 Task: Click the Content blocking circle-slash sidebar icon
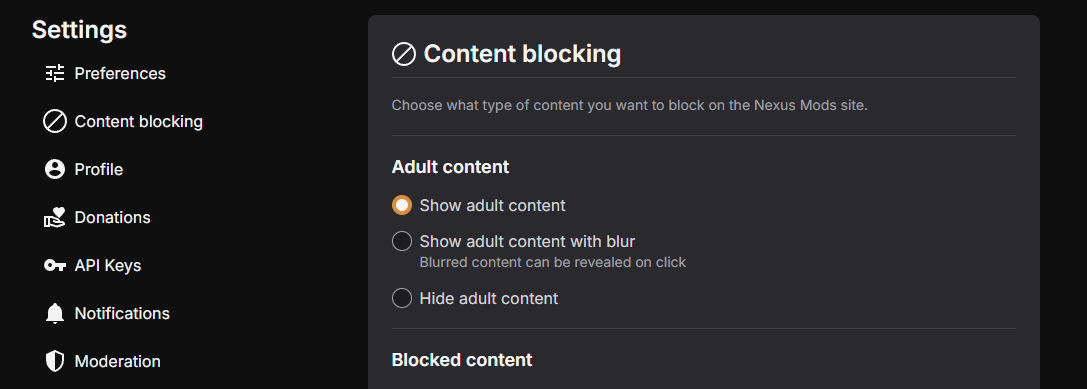tap(55, 121)
